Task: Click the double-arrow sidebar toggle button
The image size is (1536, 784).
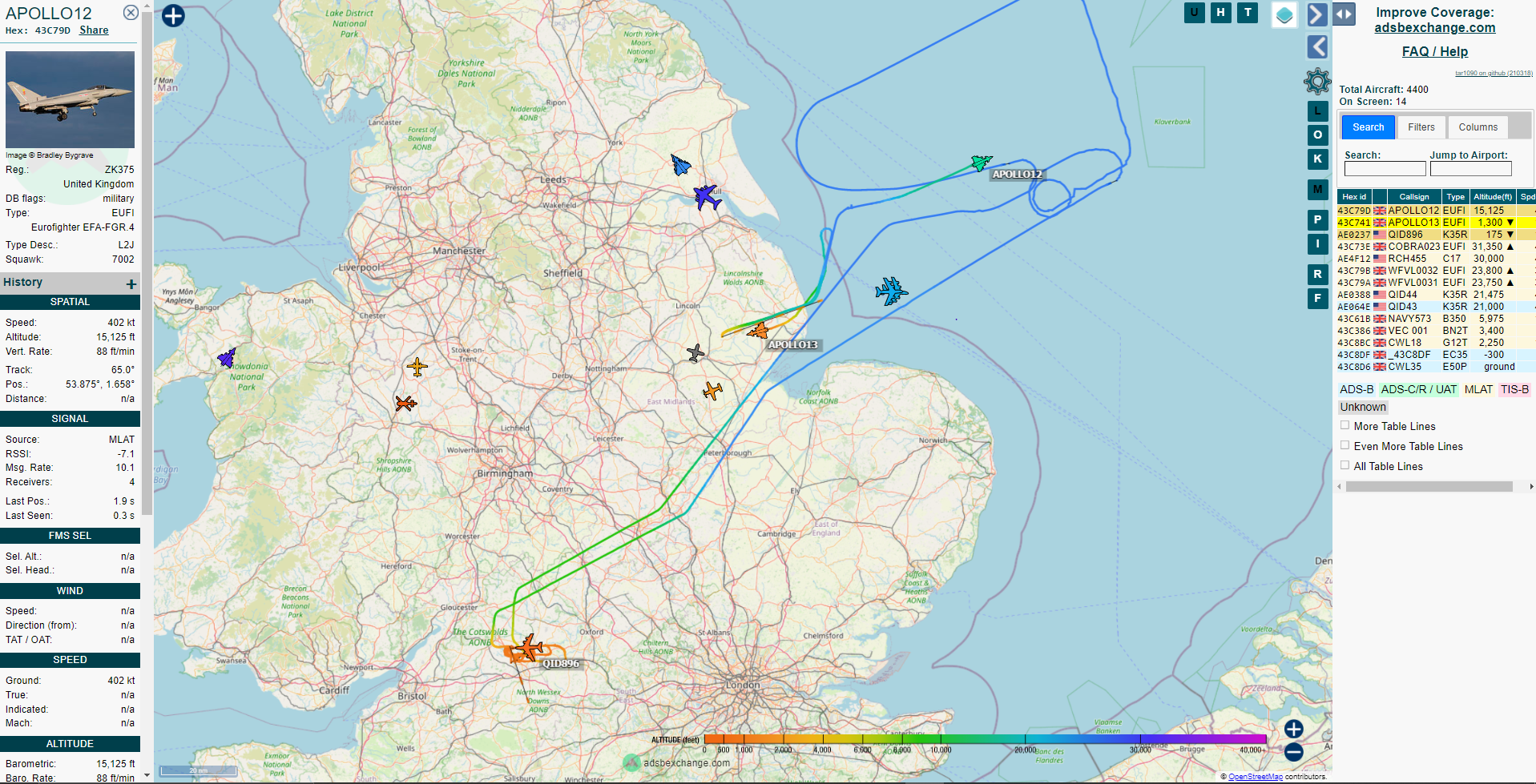Action: click(x=1344, y=14)
